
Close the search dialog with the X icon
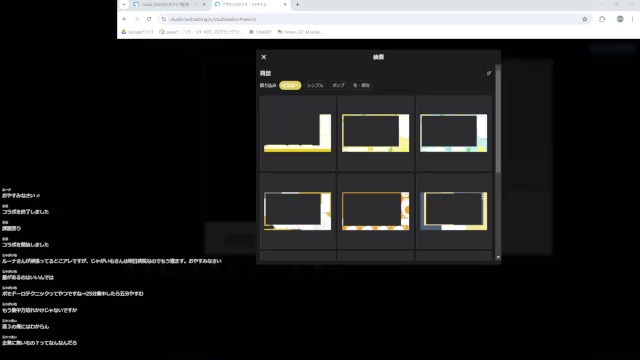pyautogui.click(x=264, y=57)
